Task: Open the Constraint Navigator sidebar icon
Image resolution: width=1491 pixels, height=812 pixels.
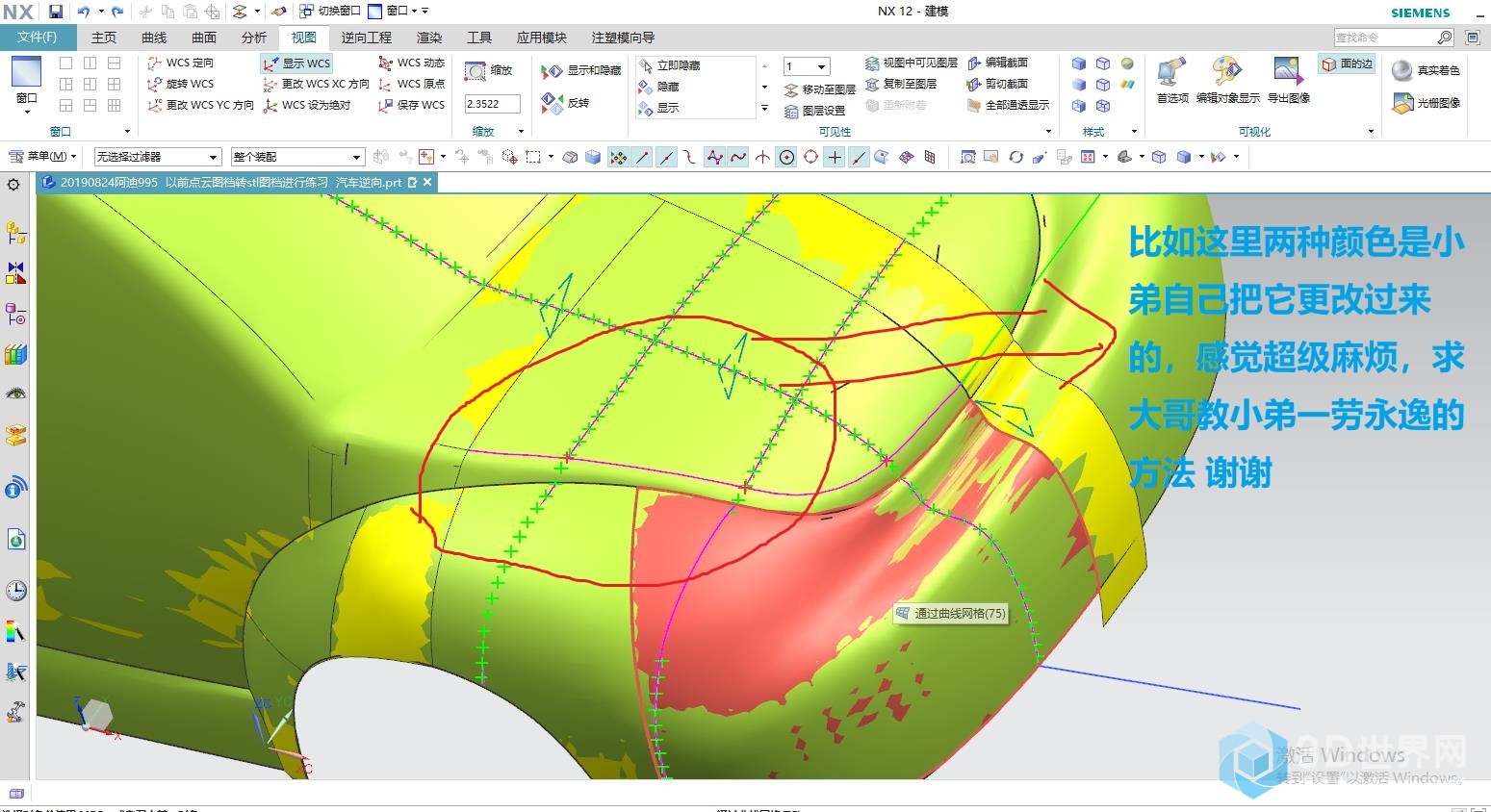Action: tap(15, 273)
